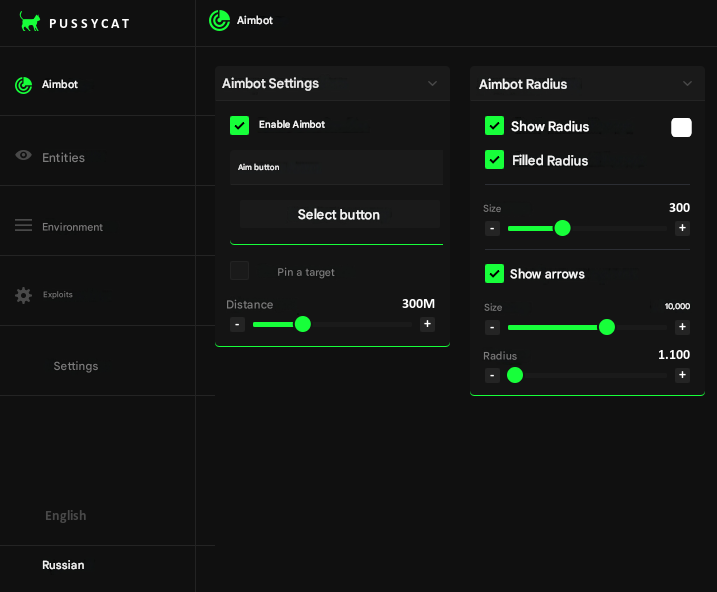The height and width of the screenshot is (592, 717).
Task: Click the Distance slider handle
Action: pos(303,324)
